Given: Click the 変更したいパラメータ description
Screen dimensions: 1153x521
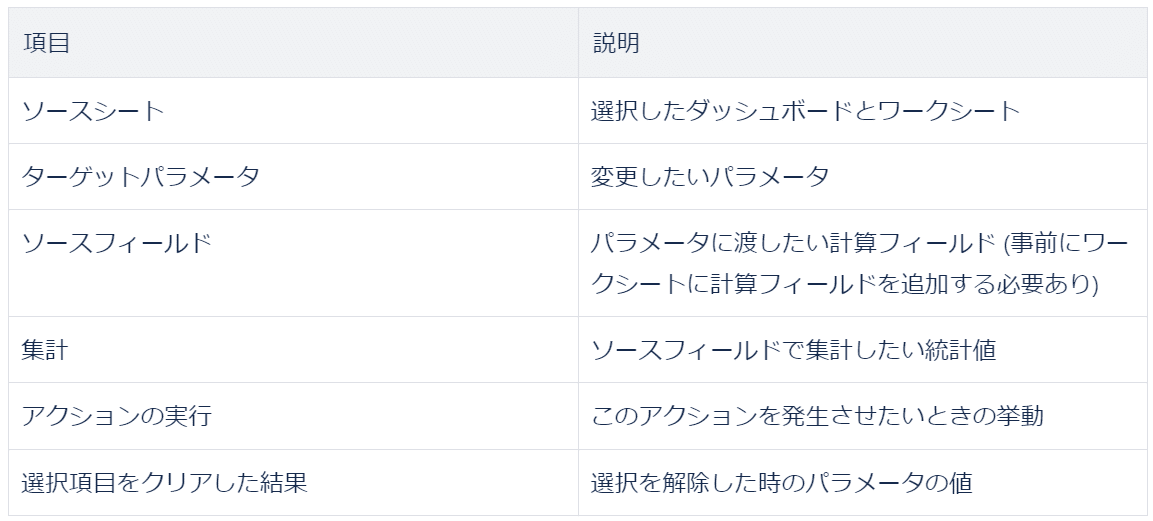Looking at the screenshot, I should (710, 177).
